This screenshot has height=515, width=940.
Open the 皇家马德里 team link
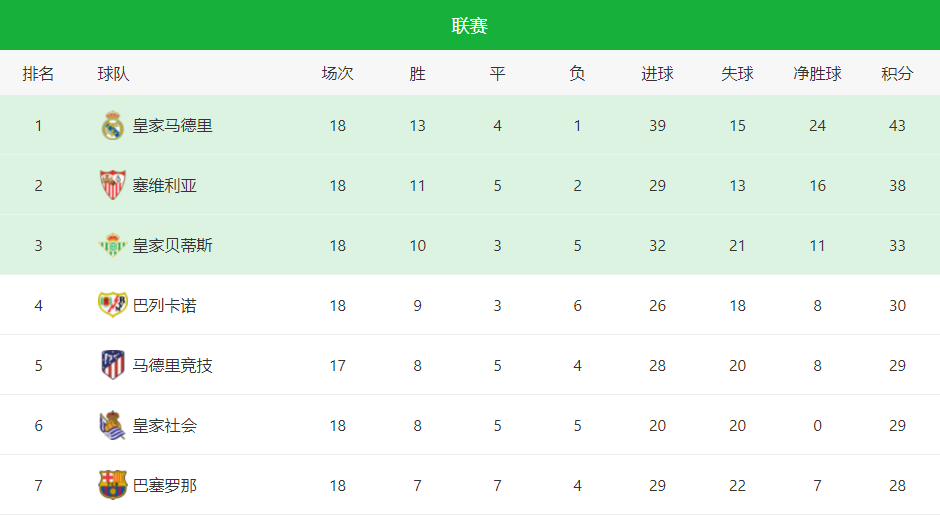pos(173,126)
